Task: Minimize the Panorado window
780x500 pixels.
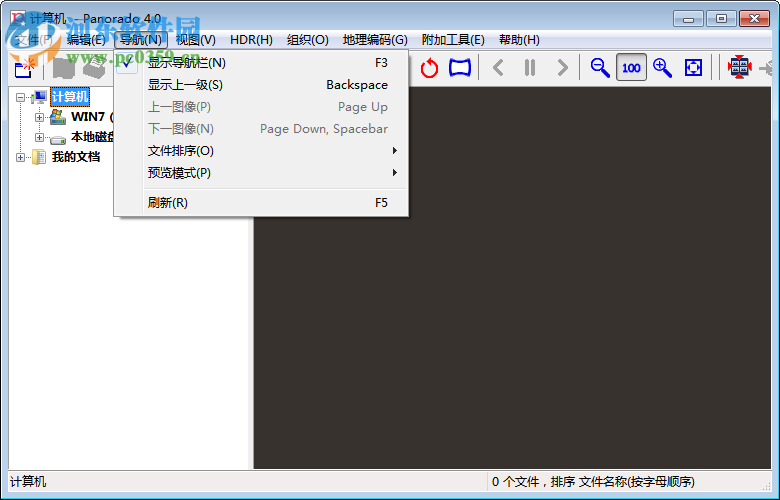Action: [688, 19]
